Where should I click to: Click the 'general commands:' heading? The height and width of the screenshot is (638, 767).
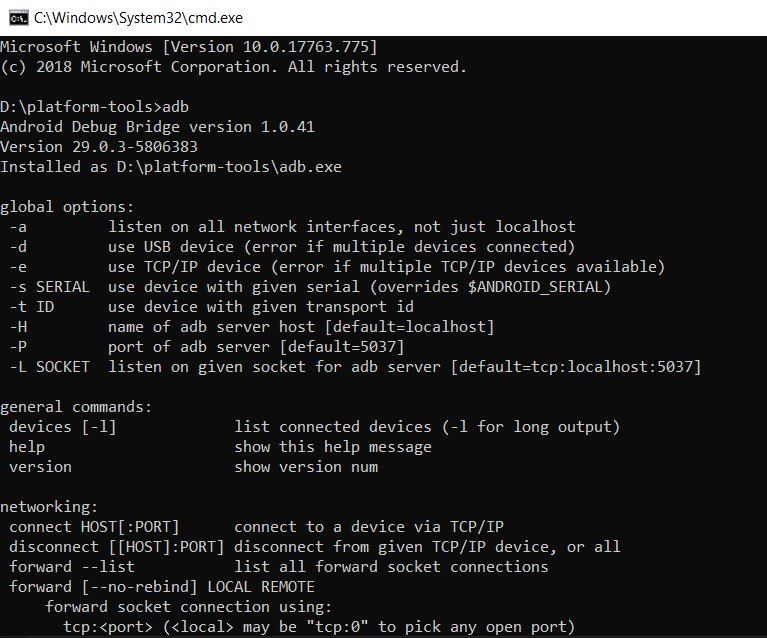click(76, 407)
